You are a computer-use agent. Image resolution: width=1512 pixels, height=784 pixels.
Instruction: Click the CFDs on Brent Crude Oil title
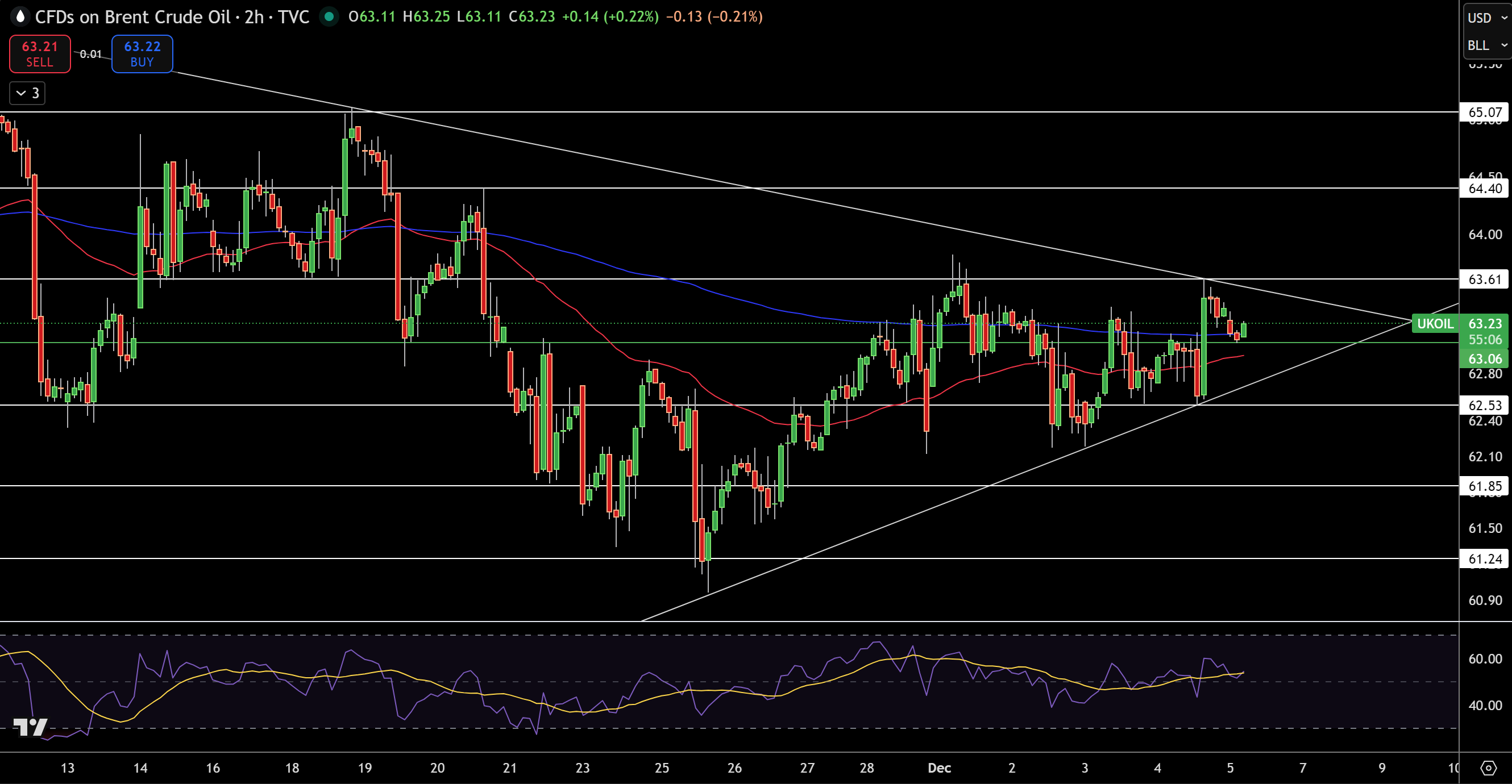pyautogui.click(x=132, y=16)
